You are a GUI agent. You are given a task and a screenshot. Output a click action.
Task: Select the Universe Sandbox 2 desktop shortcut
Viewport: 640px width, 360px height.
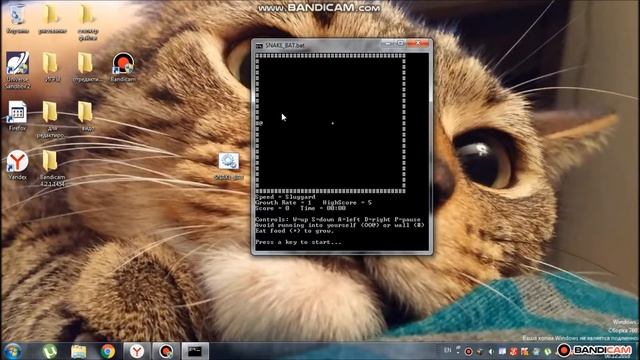coord(18,70)
